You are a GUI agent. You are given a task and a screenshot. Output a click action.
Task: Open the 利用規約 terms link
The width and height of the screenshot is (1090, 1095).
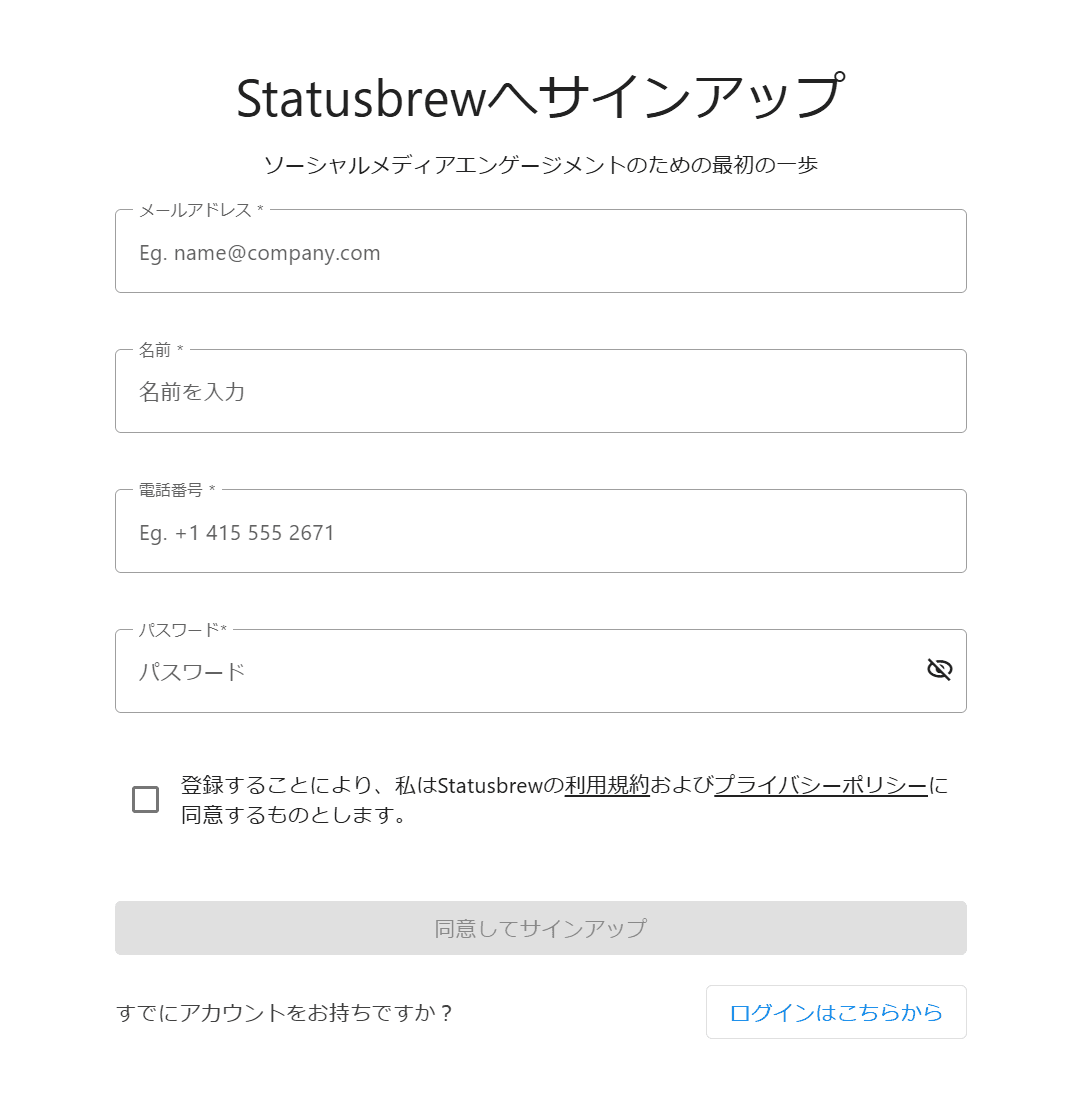(607, 786)
